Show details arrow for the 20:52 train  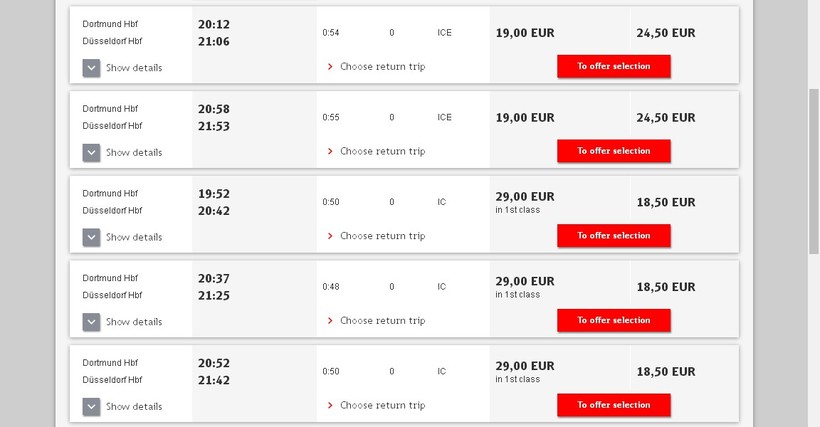coord(91,407)
